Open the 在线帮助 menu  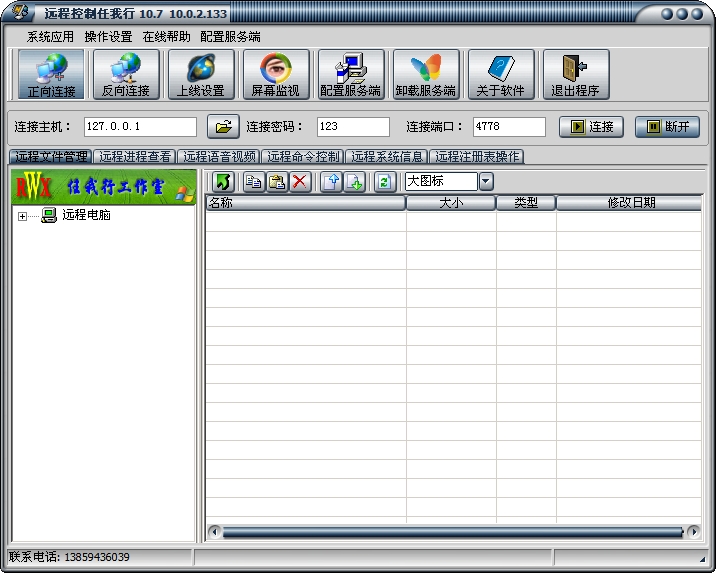[166, 36]
